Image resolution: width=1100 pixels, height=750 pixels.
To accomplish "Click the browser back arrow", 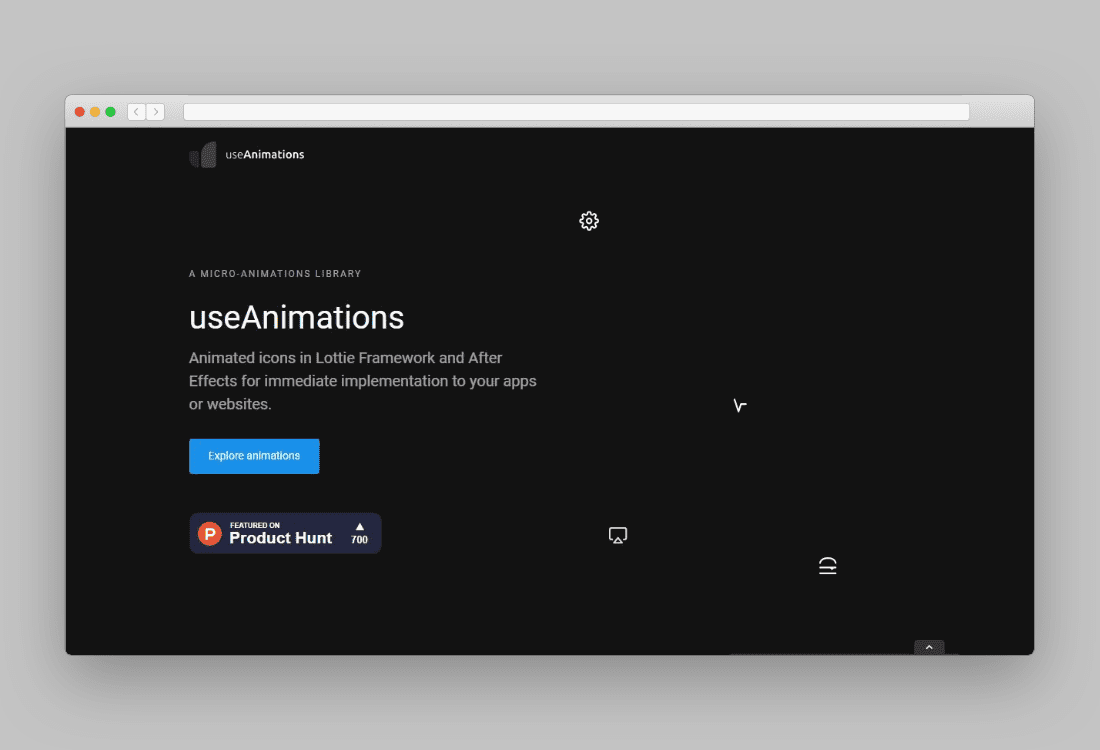I will click(x=136, y=111).
